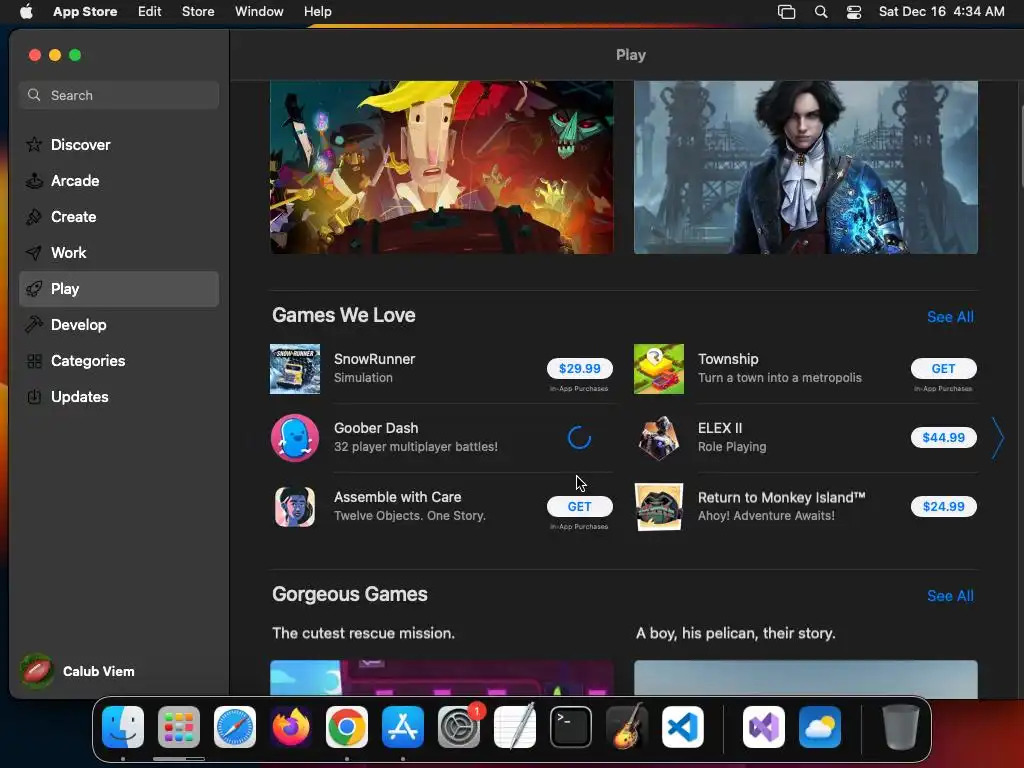Launch GarageBand from the Dock
1024x768 pixels.
[x=627, y=727]
